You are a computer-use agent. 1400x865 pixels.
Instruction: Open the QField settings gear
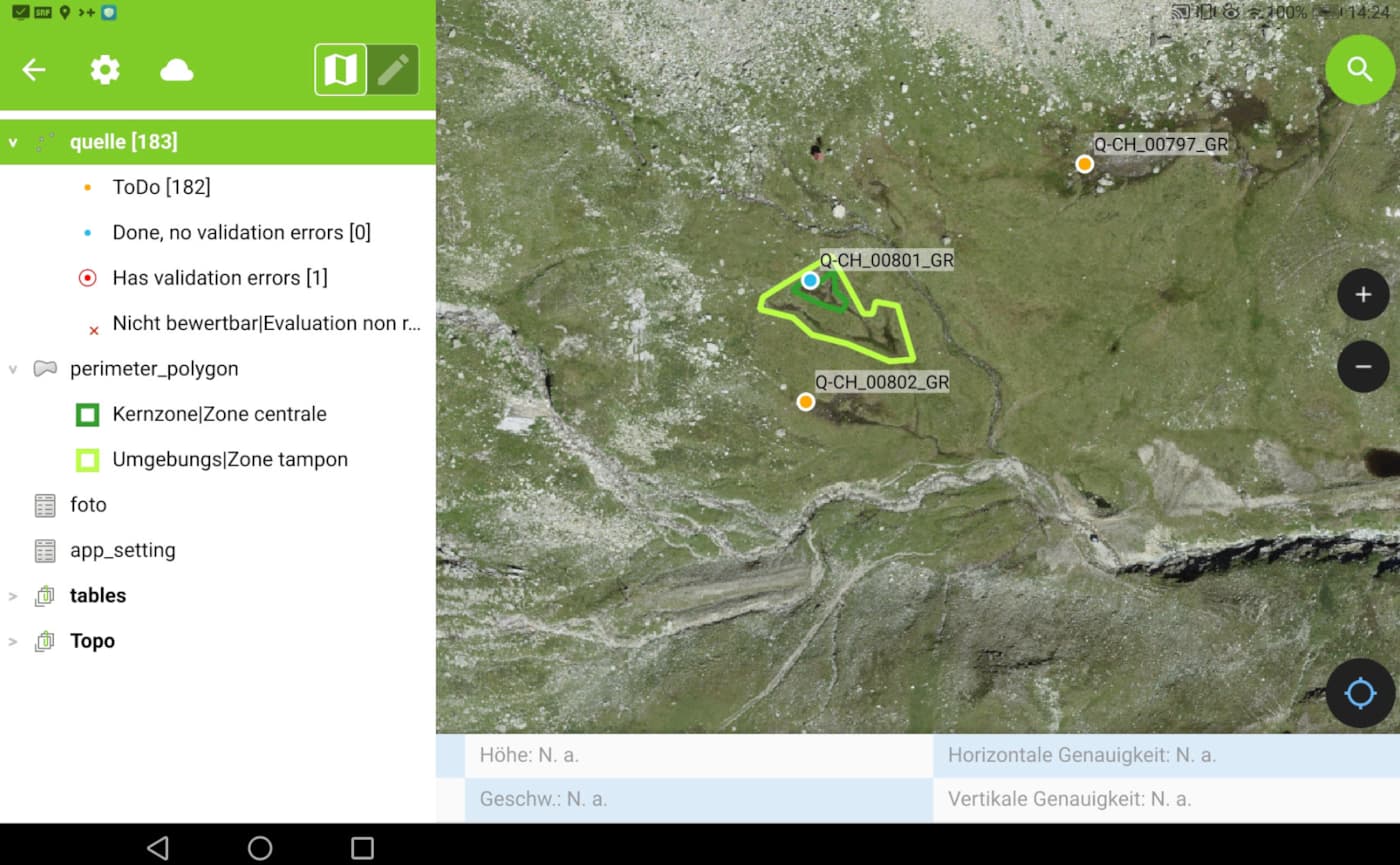[104, 70]
